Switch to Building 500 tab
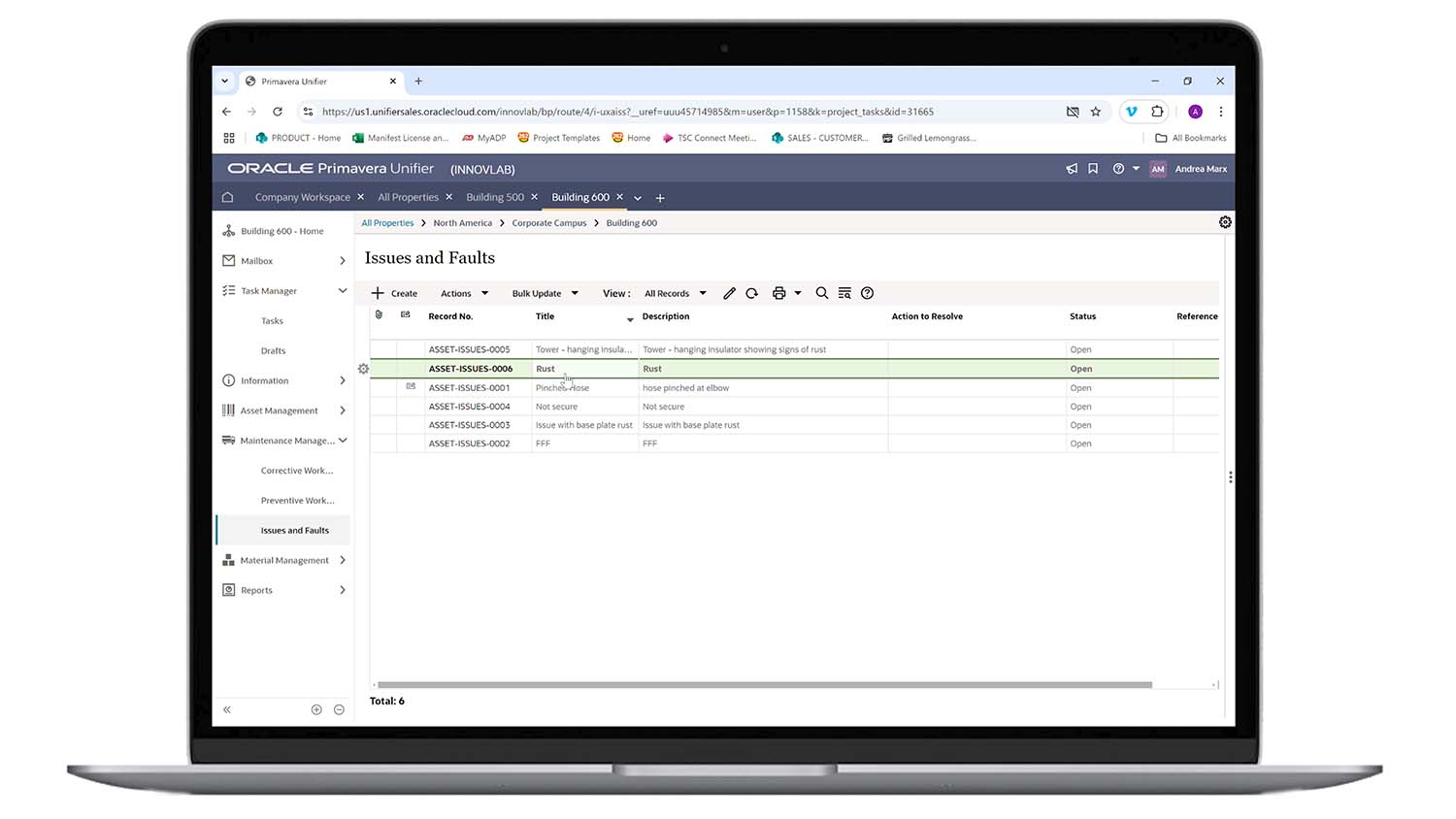This screenshot has height=819, width=1456. point(495,197)
